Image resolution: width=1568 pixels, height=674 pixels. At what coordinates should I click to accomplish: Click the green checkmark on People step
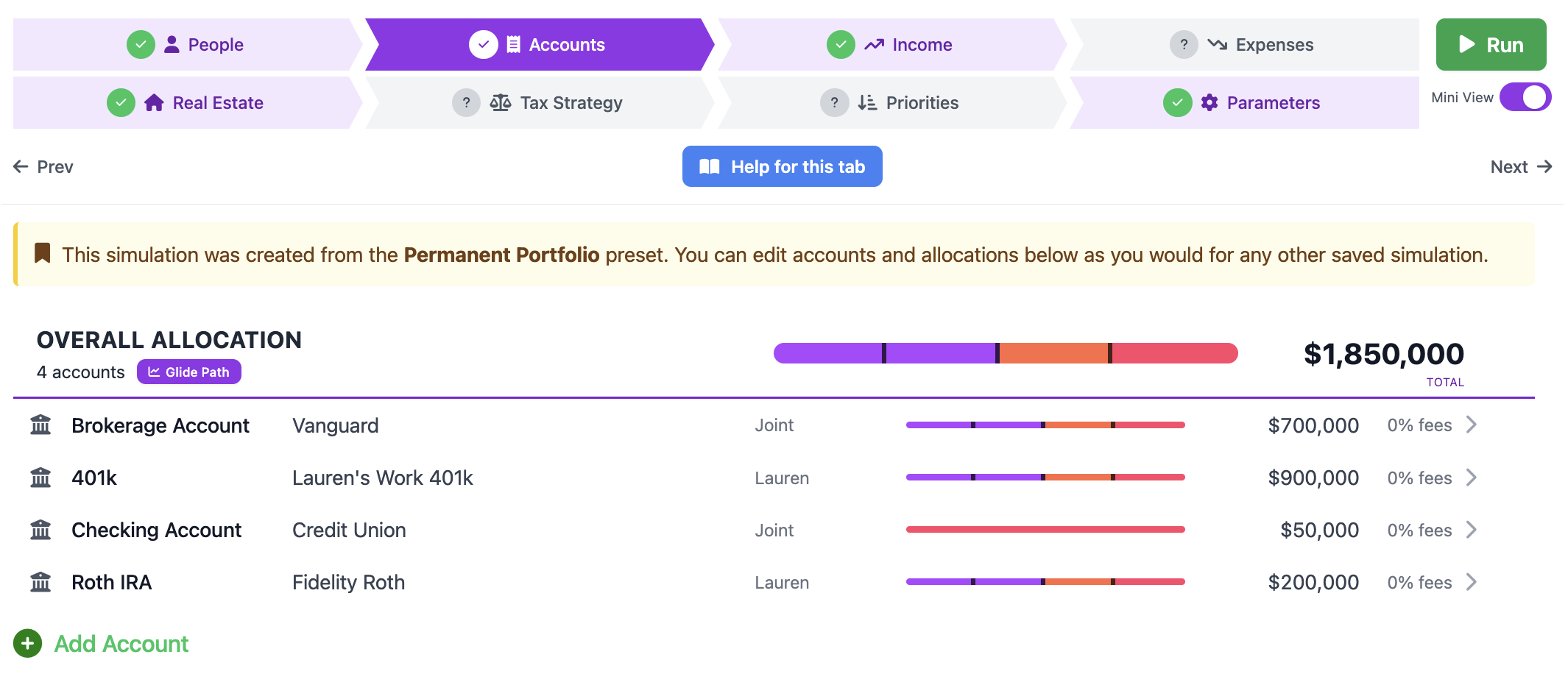click(141, 45)
